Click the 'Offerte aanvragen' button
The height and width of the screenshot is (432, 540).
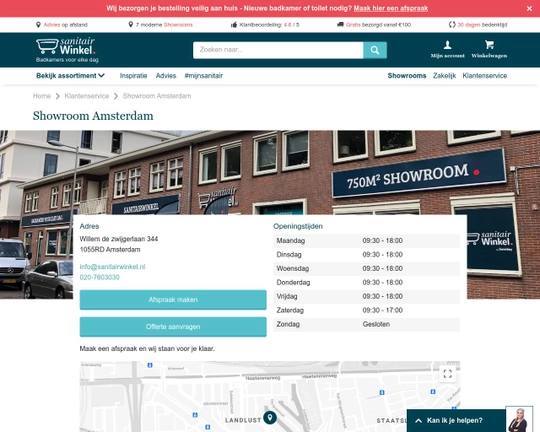173,327
